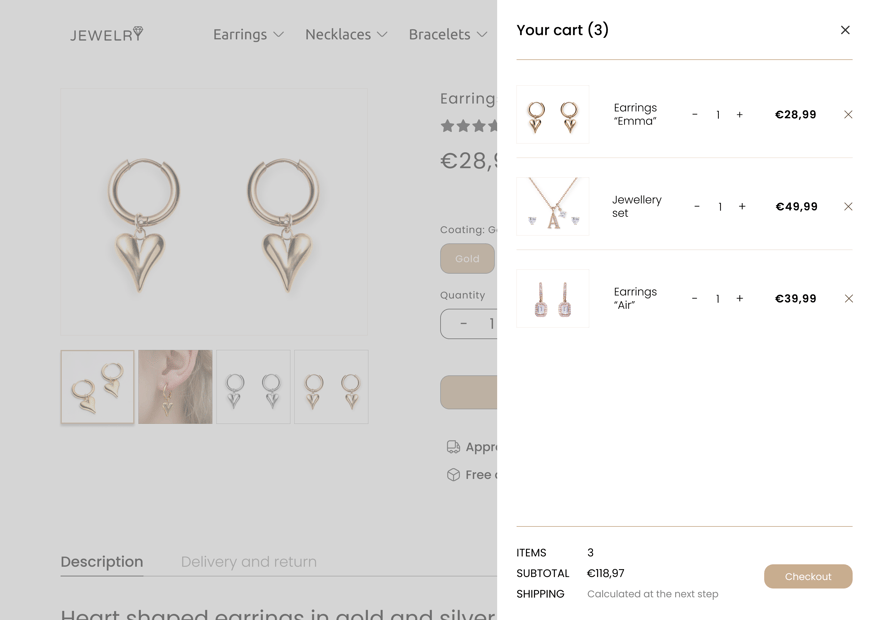The width and height of the screenshot is (872, 620).
Task: Expand the Bracelets menu
Action: (x=447, y=35)
